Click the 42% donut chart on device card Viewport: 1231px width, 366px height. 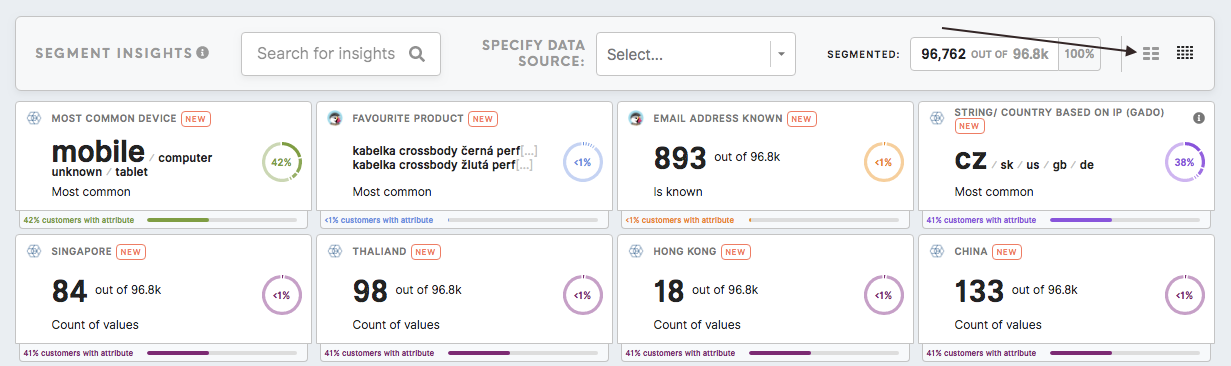tap(282, 162)
